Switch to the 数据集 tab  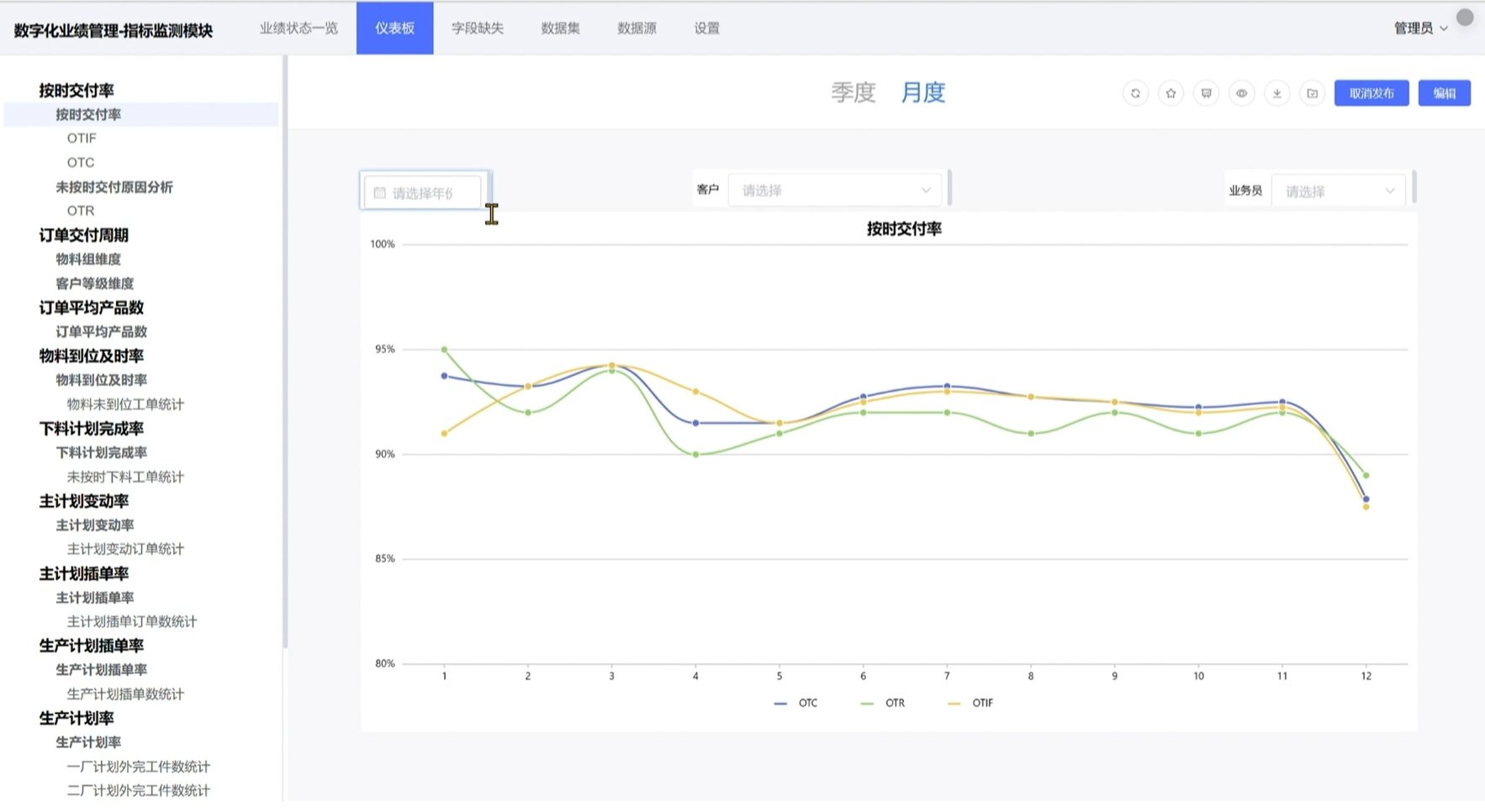[x=560, y=29]
